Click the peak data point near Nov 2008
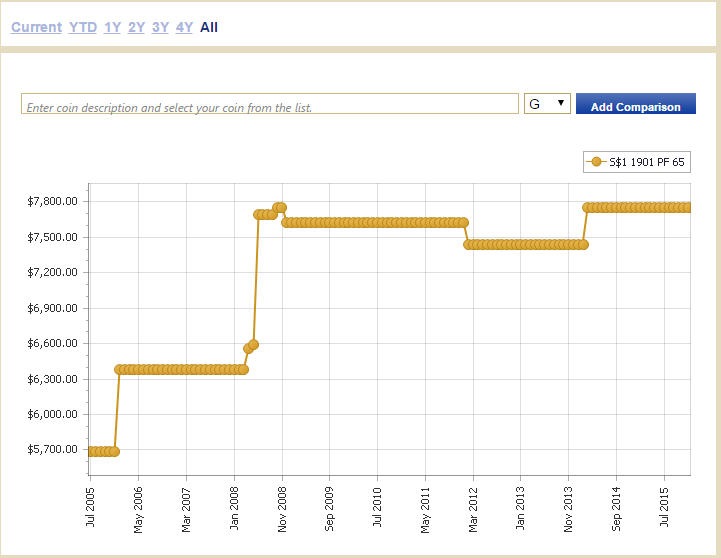 tap(281, 207)
